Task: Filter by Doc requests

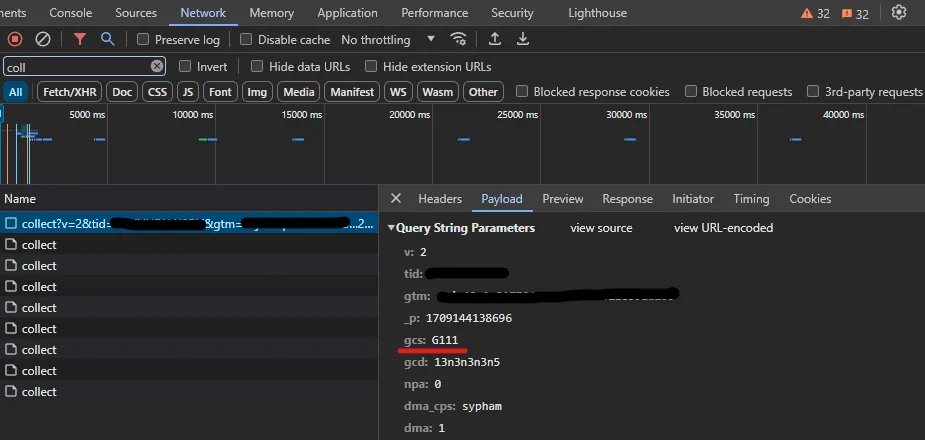Action: (122, 91)
